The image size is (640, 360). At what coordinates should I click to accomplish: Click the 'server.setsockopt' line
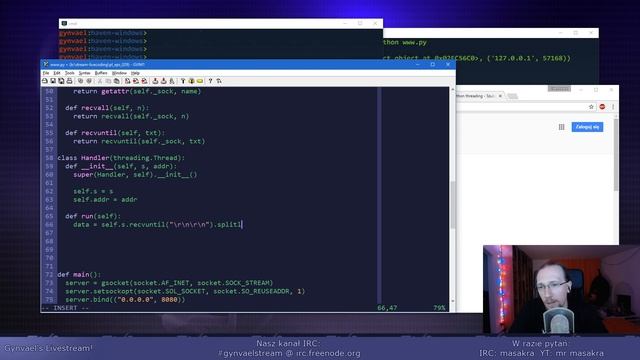pyautogui.click(x=185, y=291)
